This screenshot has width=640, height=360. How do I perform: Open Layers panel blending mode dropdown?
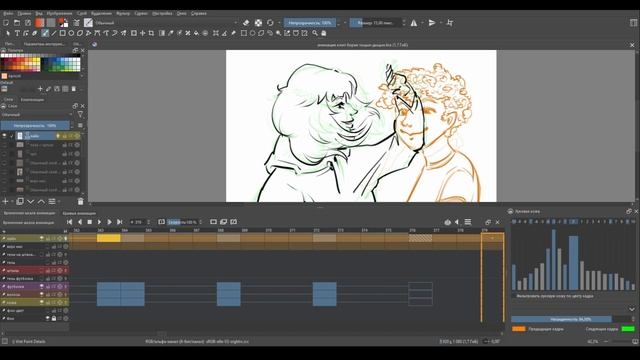pyautogui.click(x=37, y=115)
